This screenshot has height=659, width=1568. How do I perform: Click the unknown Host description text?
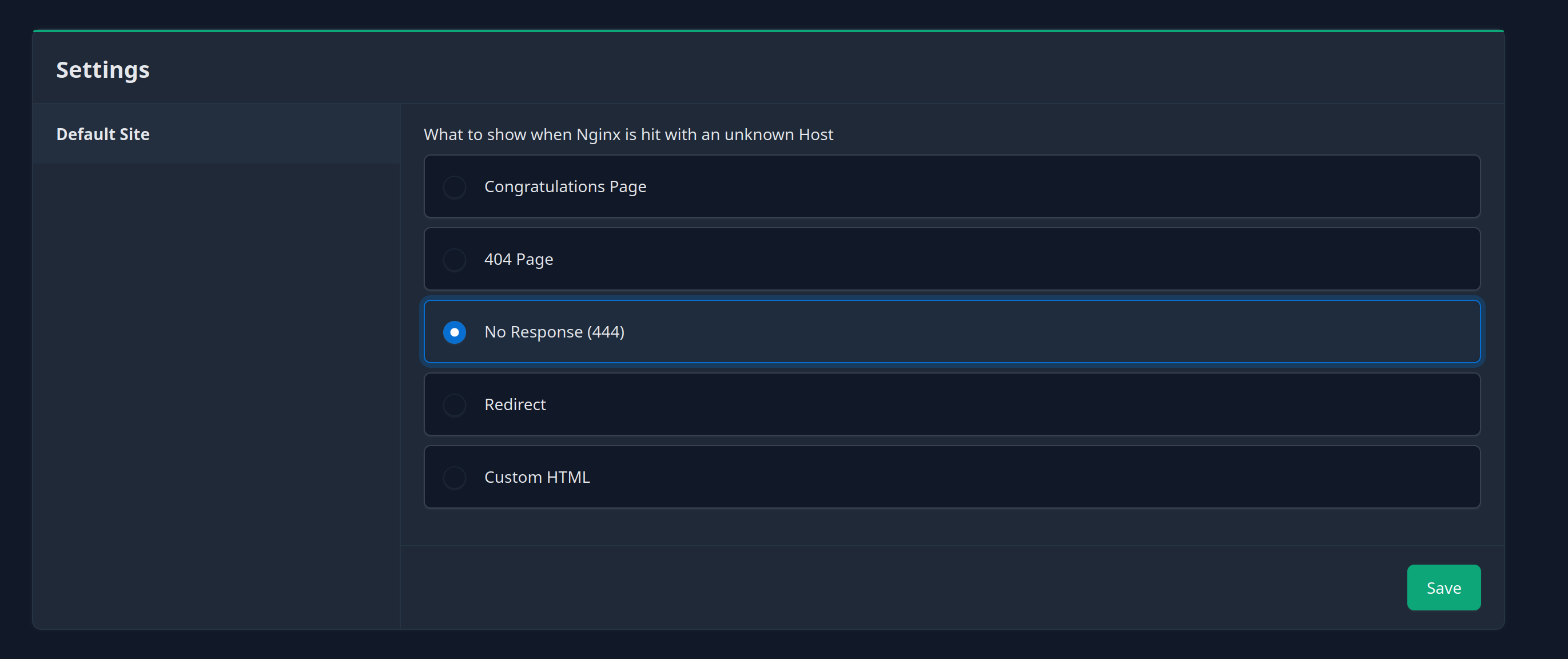(x=628, y=134)
